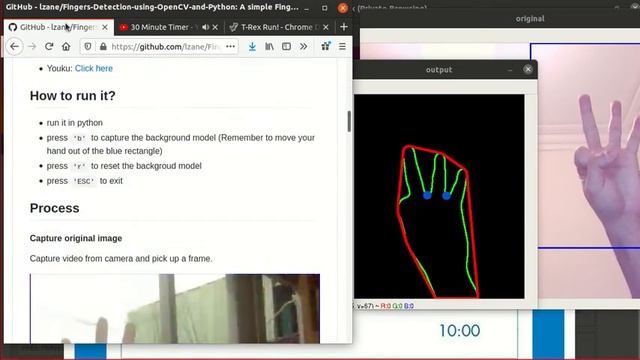Image resolution: width=640 pixels, height=360 pixels.
Task: Click the 'press b to capture' bullet
Action: coord(180,144)
